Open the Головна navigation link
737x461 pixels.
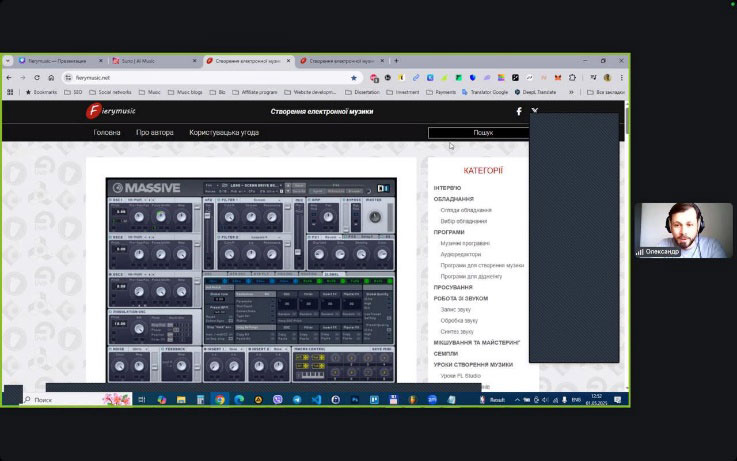pyautogui.click(x=107, y=133)
